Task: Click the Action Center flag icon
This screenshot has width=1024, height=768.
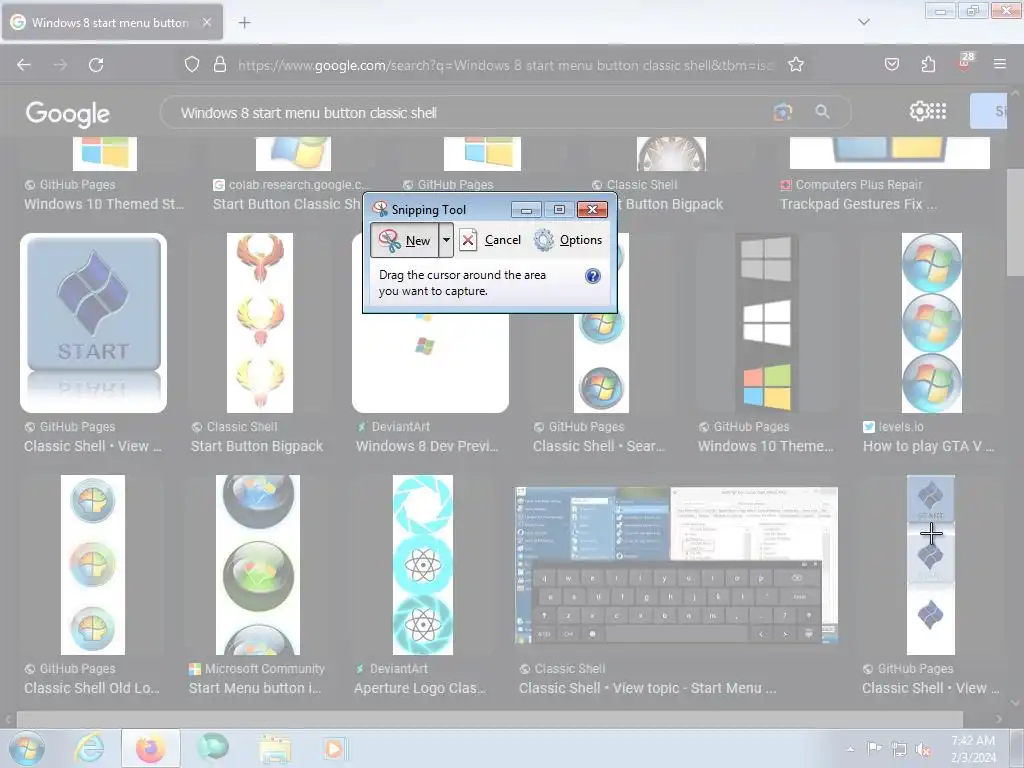Action: click(874, 748)
